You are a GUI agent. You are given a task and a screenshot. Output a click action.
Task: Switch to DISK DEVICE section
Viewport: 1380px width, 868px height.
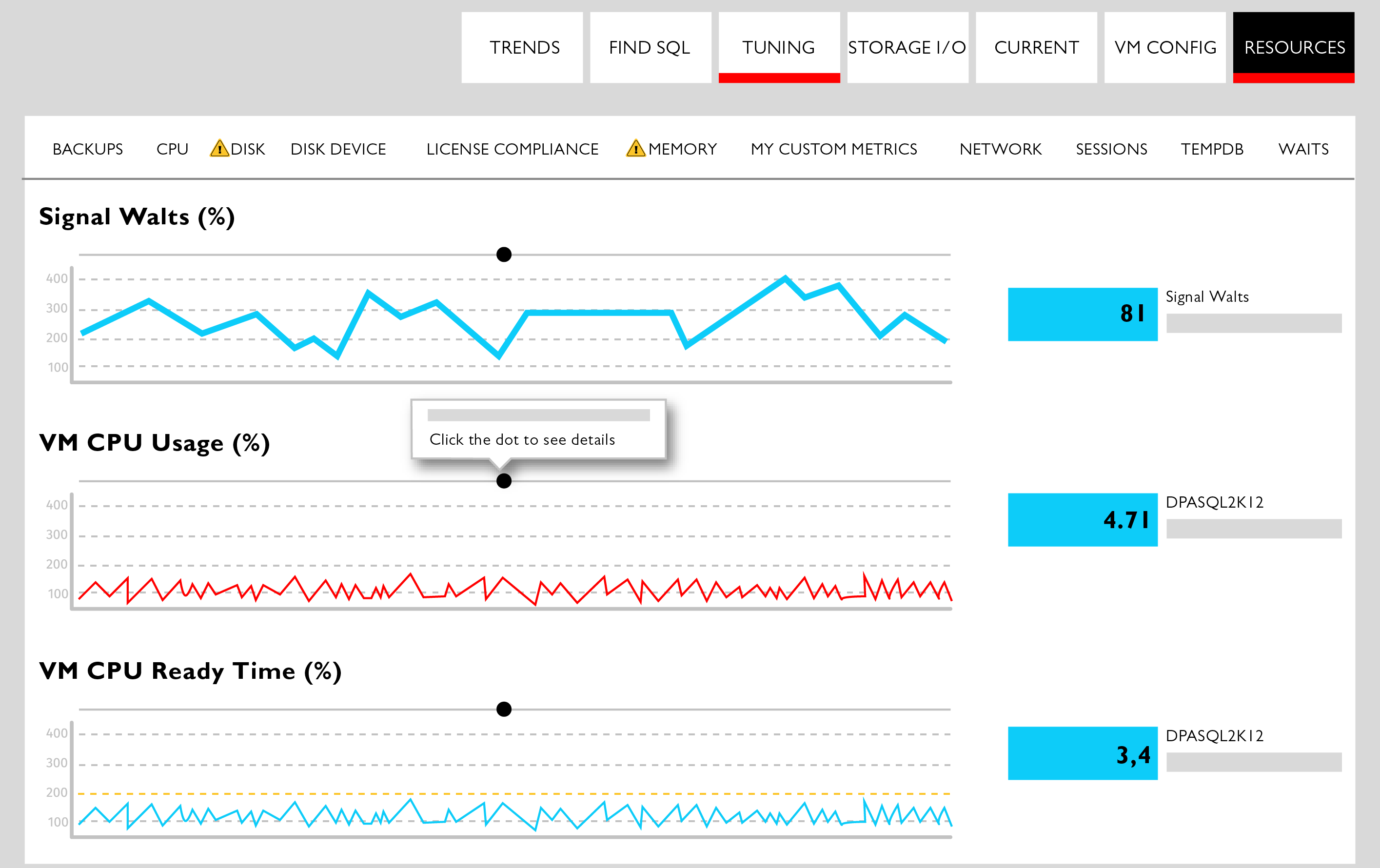click(338, 149)
